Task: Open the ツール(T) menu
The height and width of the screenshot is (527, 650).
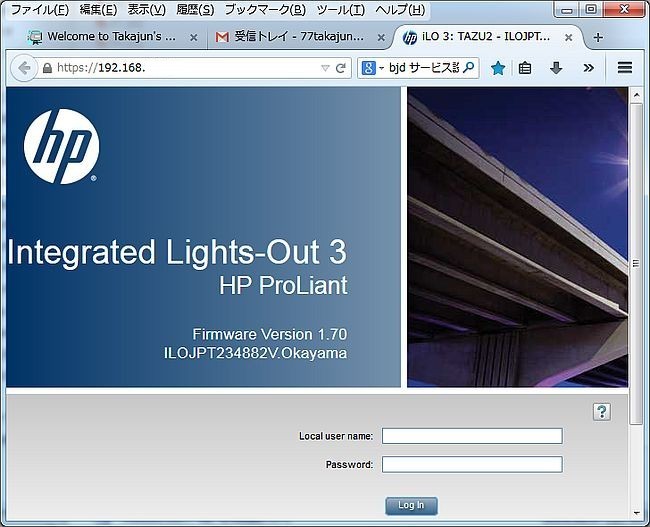Action: pyautogui.click(x=341, y=10)
